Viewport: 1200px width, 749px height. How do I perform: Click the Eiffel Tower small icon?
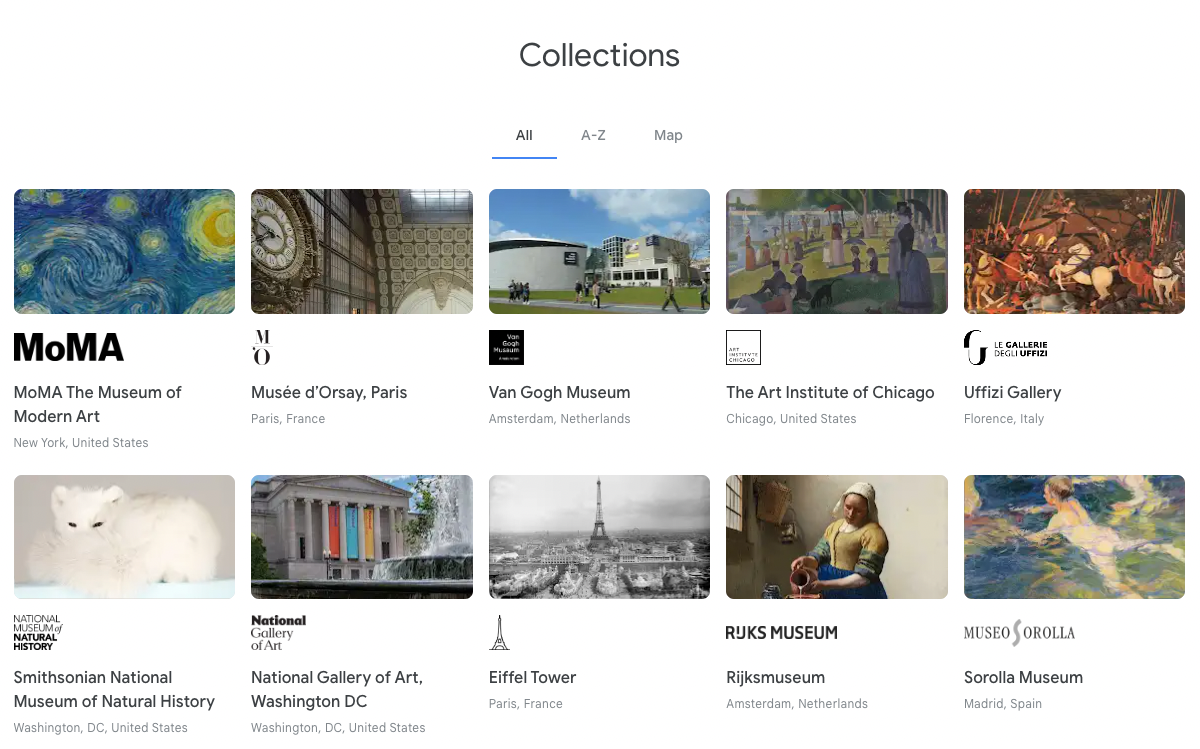click(499, 633)
